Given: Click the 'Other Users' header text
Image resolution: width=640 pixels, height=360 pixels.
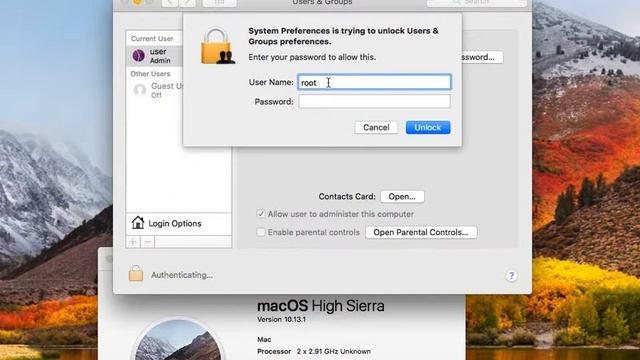Looking at the screenshot, I should point(150,74).
